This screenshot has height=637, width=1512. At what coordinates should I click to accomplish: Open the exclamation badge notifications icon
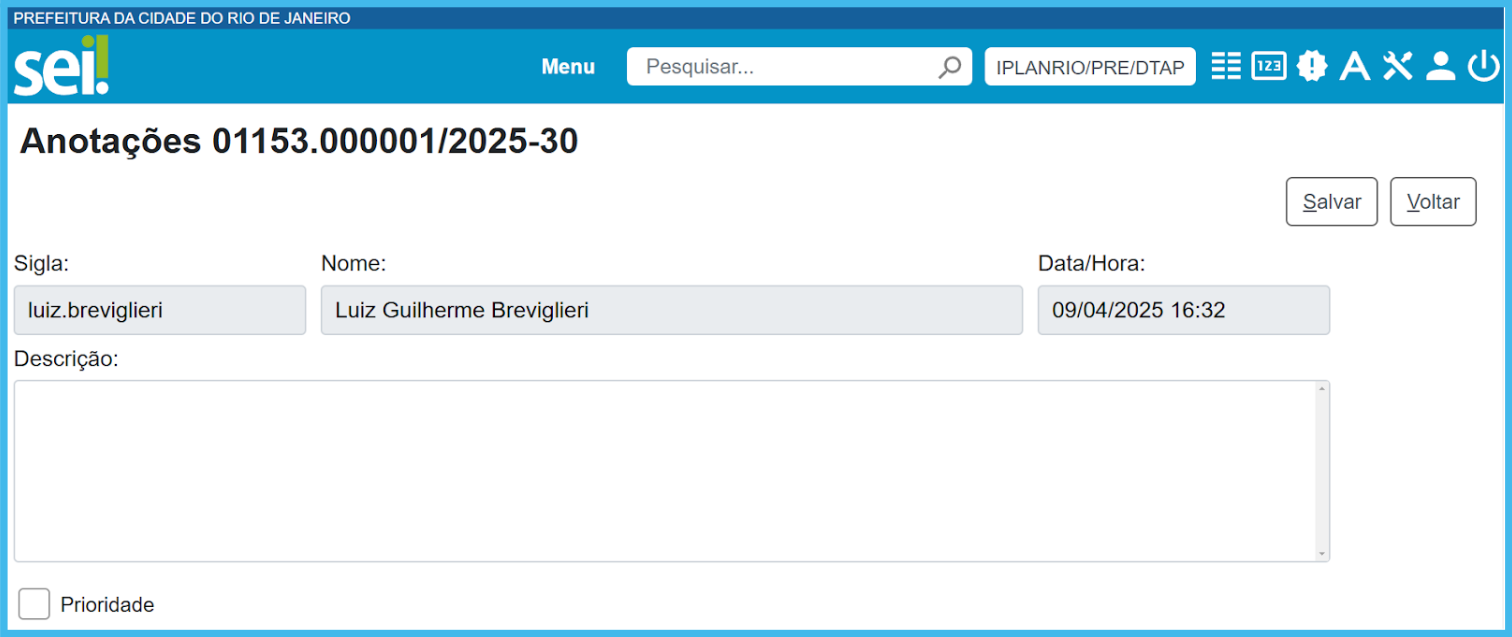click(x=1311, y=66)
